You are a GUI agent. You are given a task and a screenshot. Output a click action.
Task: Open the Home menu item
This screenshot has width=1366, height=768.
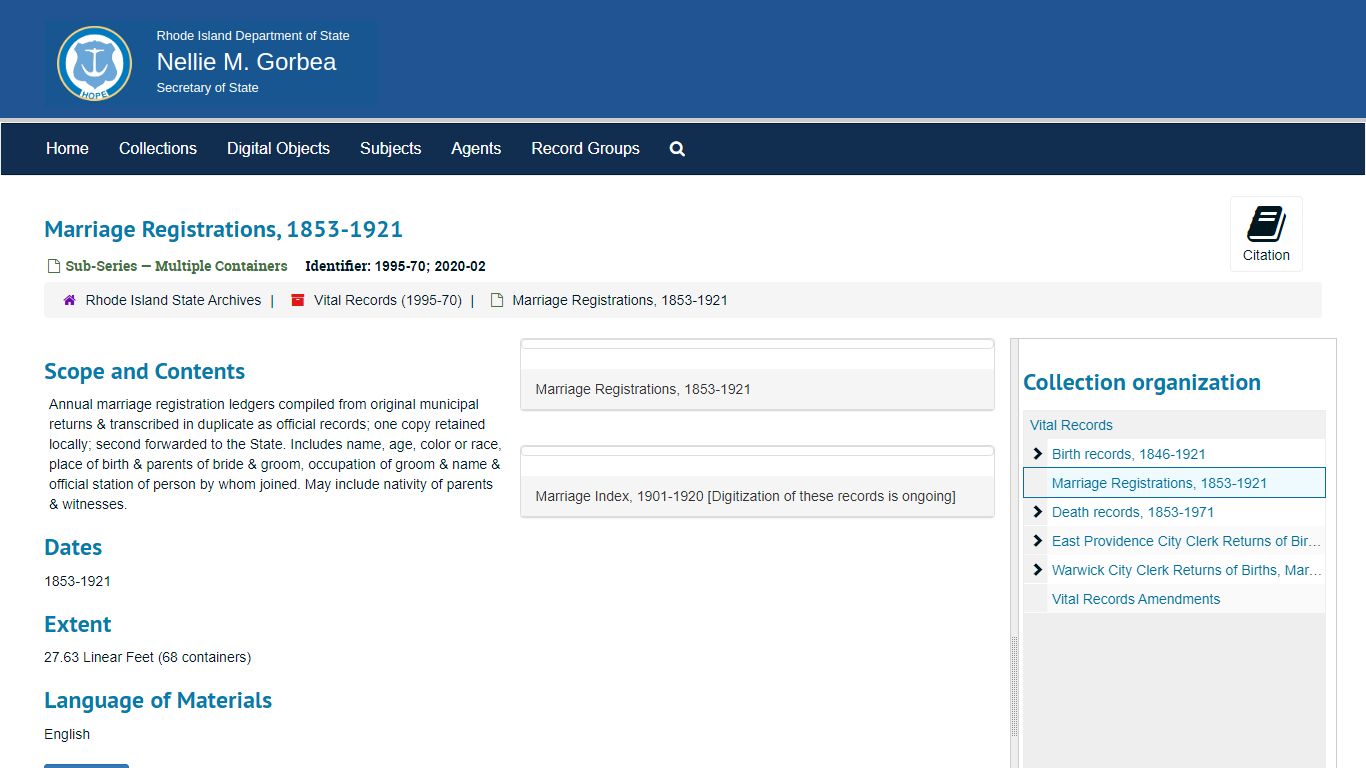point(67,149)
